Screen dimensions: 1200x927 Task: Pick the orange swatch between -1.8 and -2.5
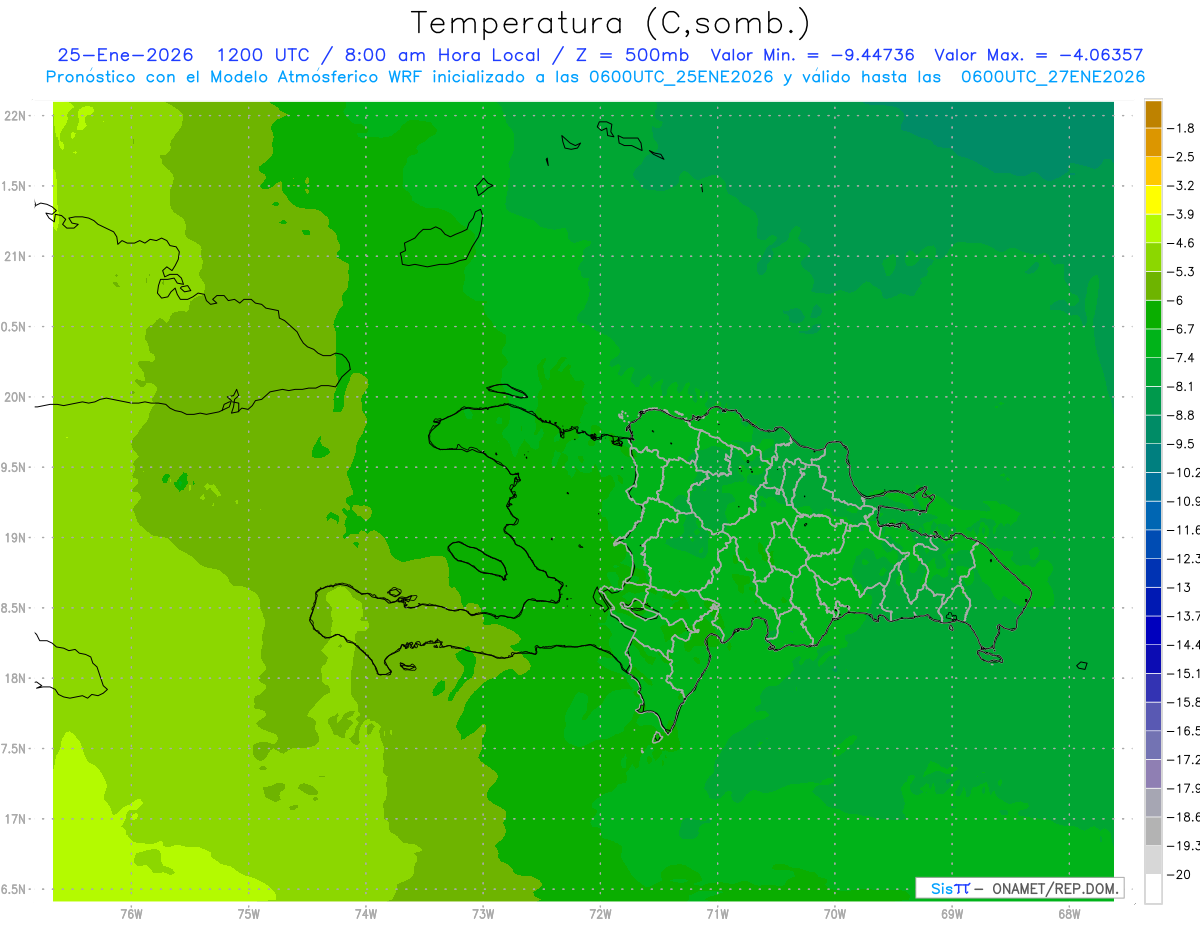pyautogui.click(x=1153, y=142)
